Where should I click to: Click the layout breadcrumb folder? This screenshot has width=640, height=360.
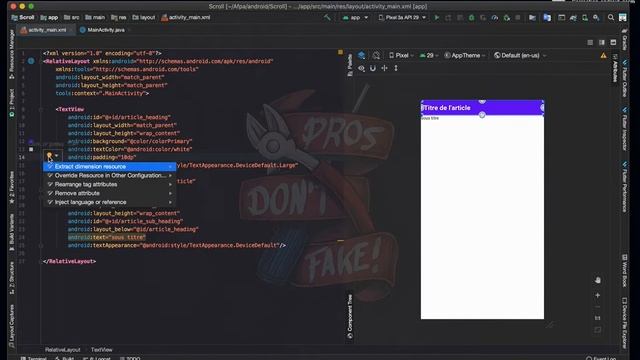point(144,18)
